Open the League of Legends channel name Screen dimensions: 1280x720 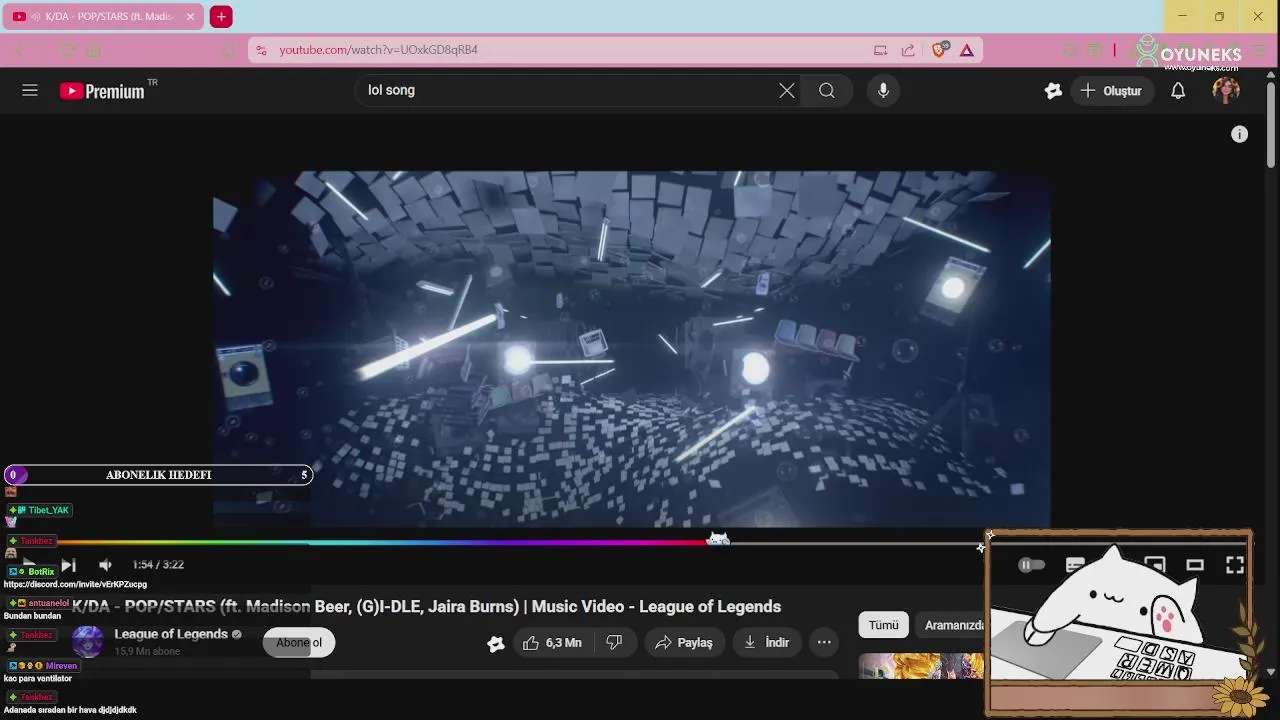point(171,634)
